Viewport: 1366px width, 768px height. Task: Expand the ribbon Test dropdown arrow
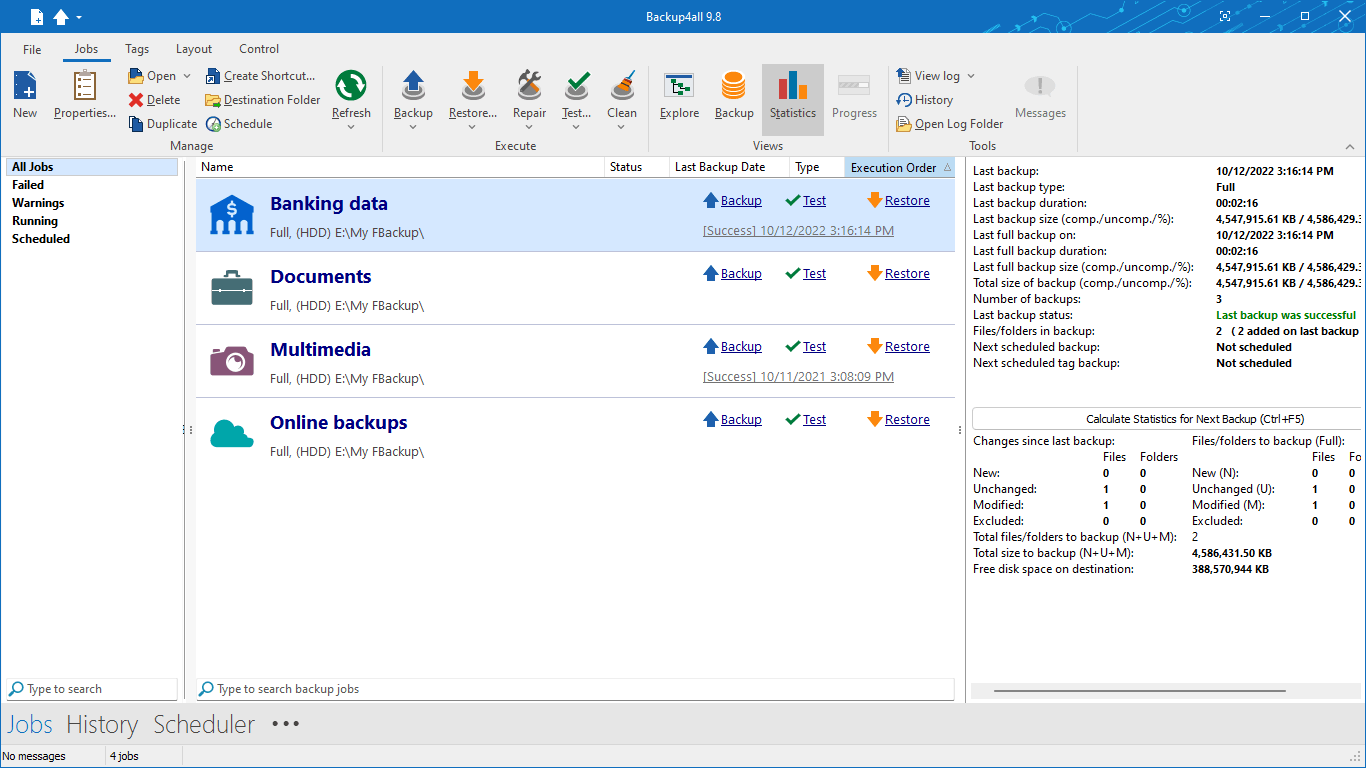point(576,127)
